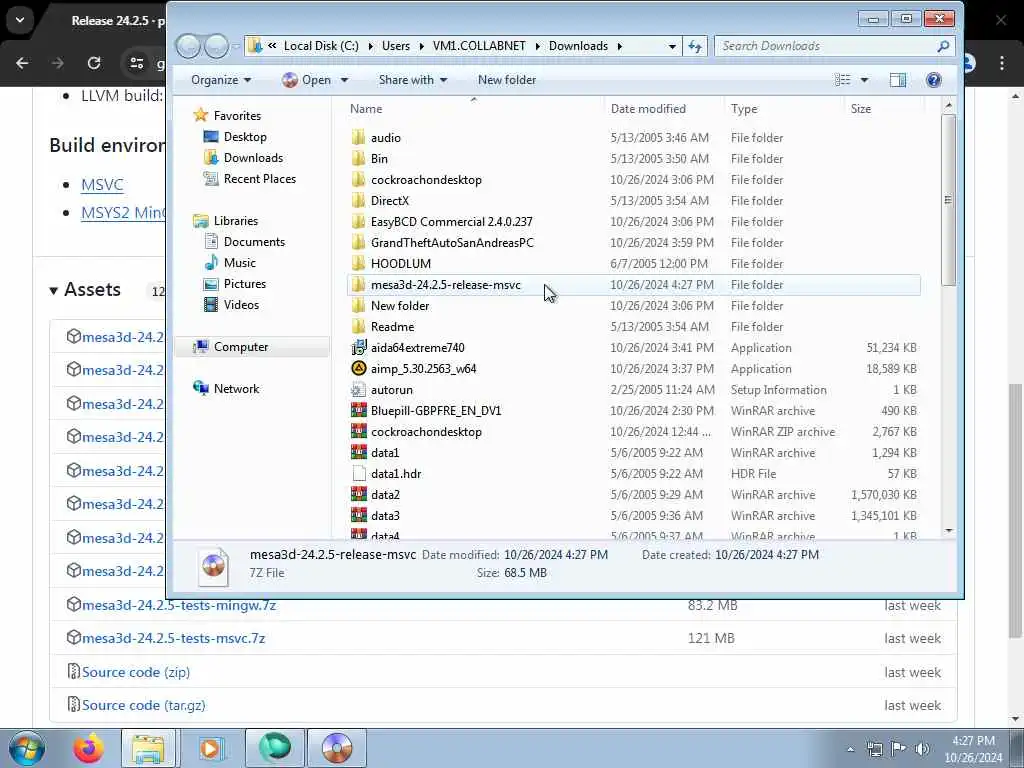Open mesa3d-24.2.5-tests-mingw.7z link in browser

point(178,605)
